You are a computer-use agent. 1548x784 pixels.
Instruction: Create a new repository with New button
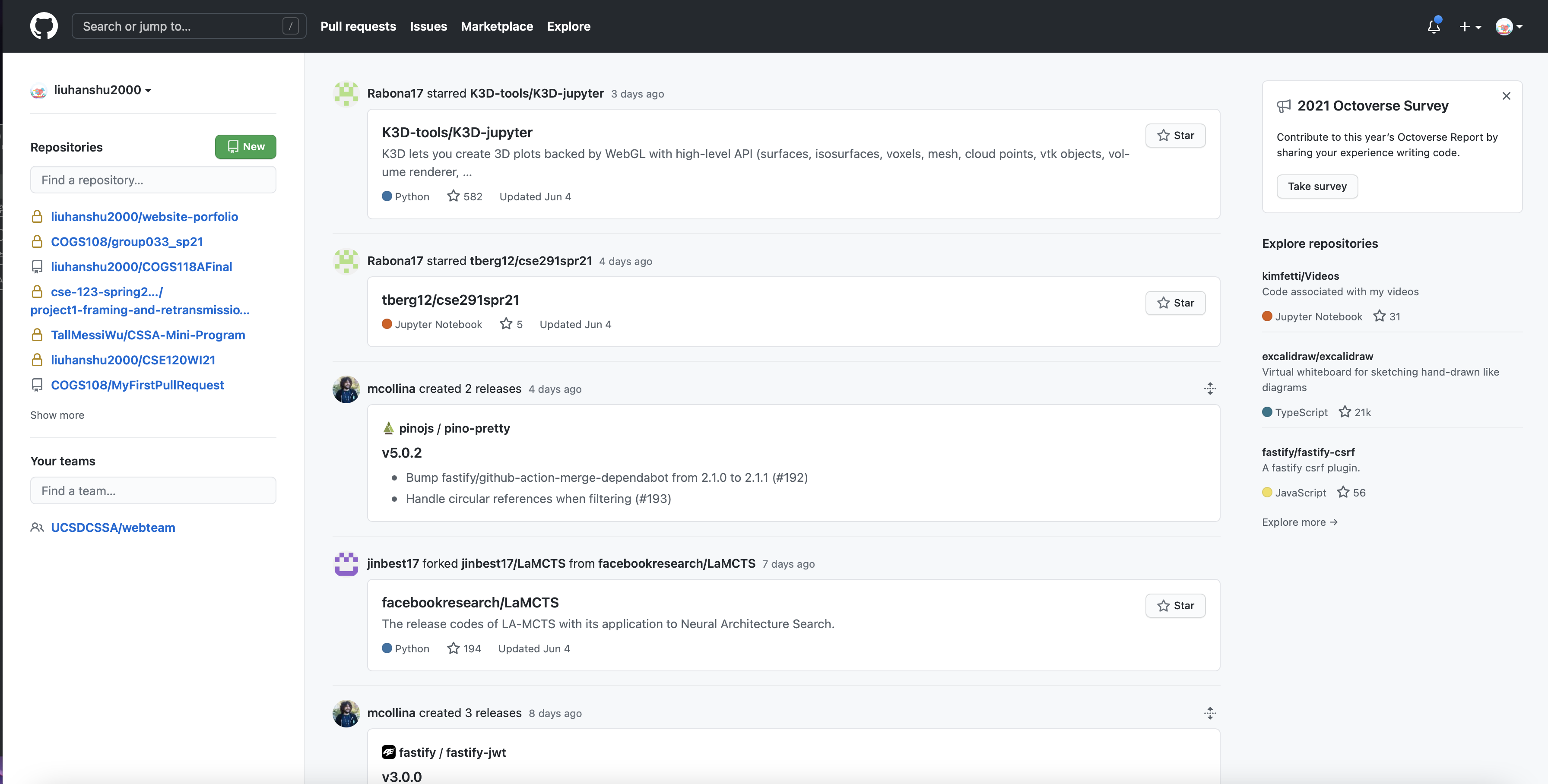pyautogui.click(x=246, y=147)
